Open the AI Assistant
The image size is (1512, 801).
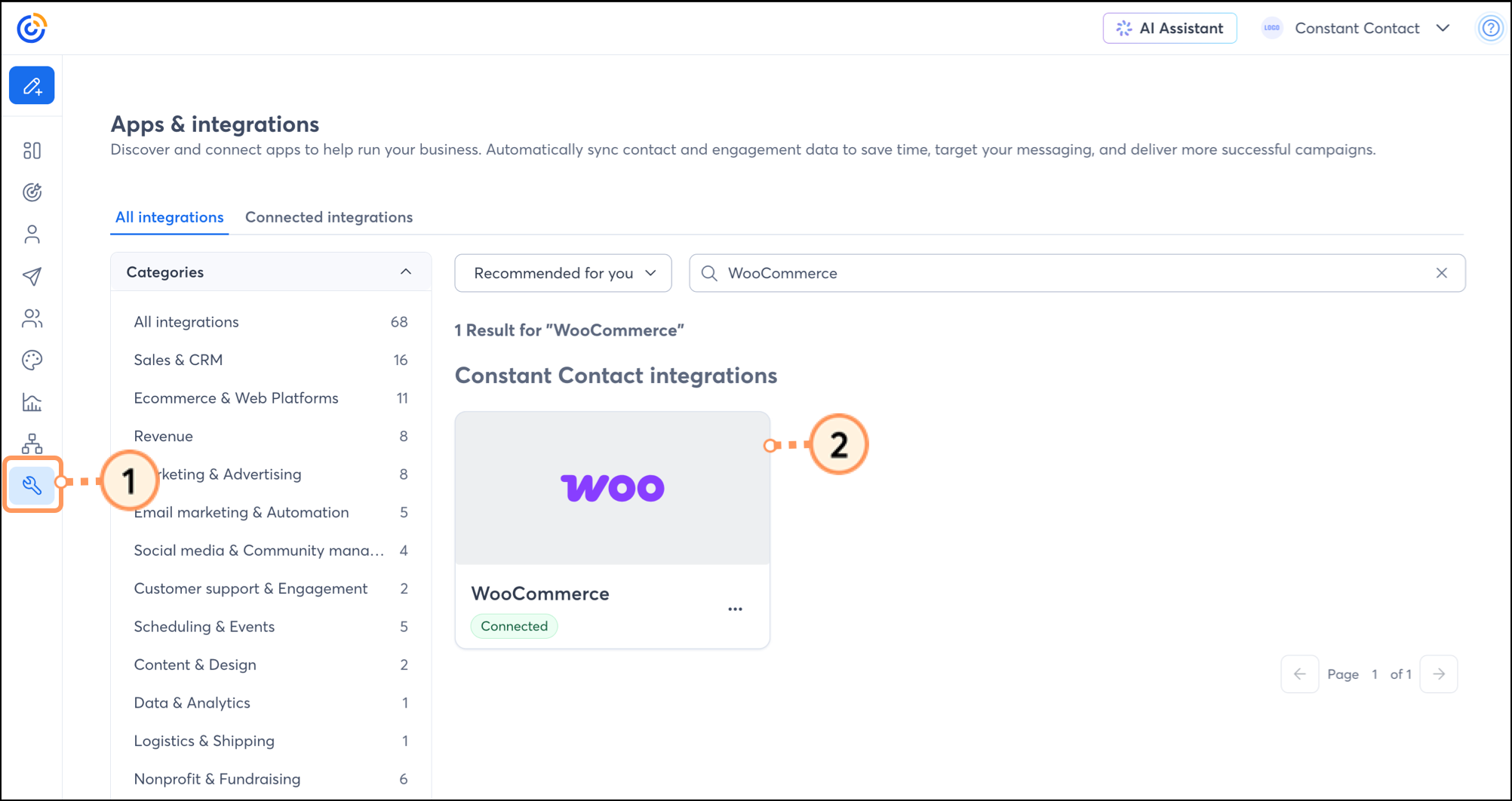1169,28
